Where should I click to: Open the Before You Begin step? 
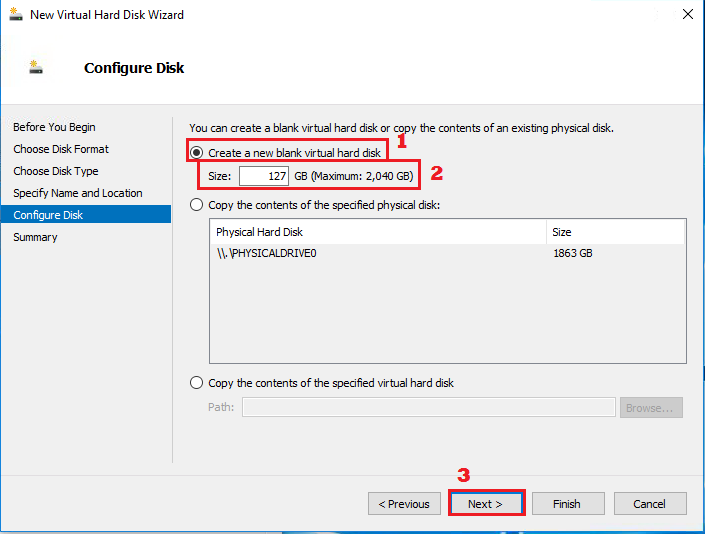(55, 127)
